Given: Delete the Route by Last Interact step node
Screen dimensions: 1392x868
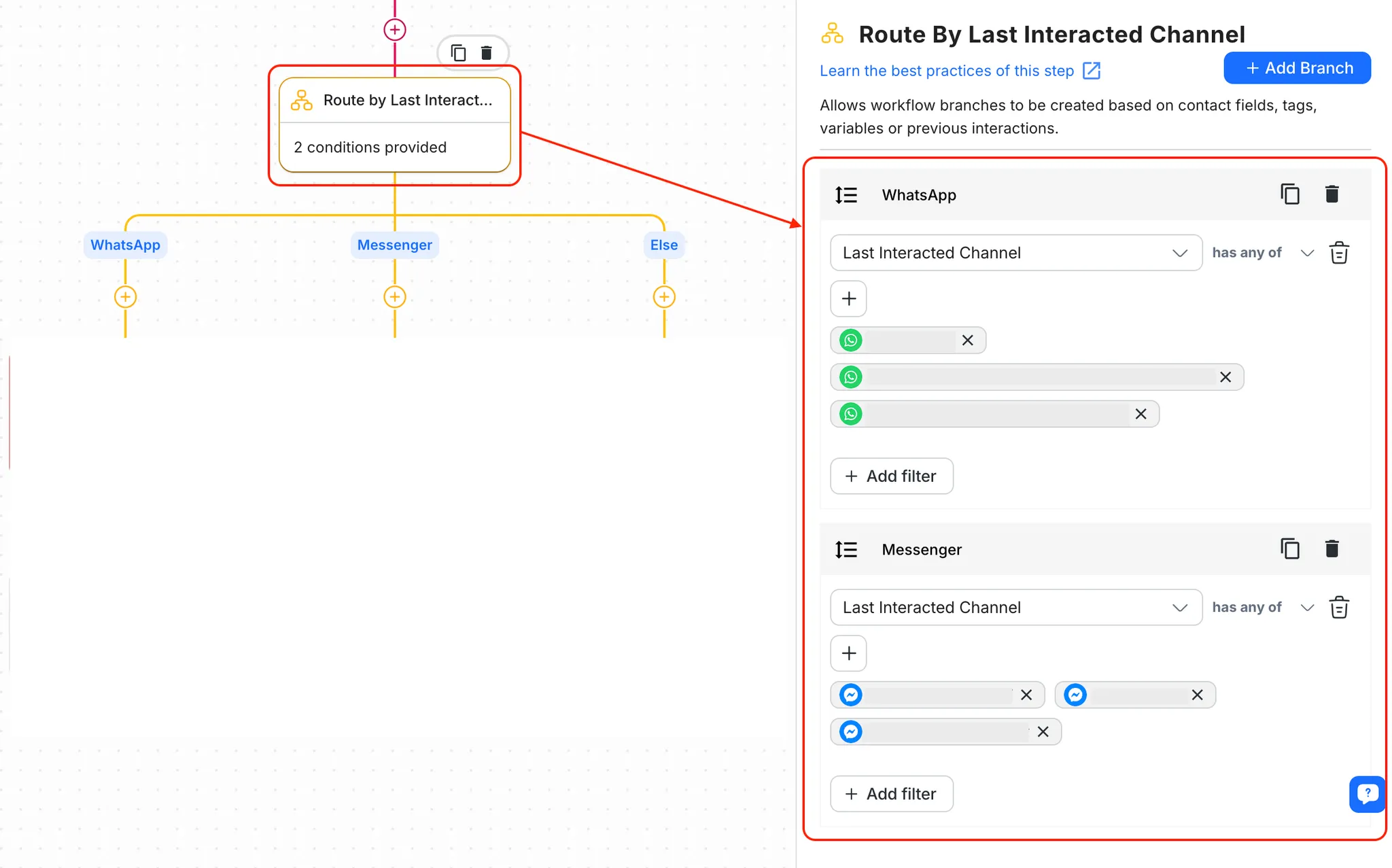Looking at the screenshot, I should click(x=487, y=53).
